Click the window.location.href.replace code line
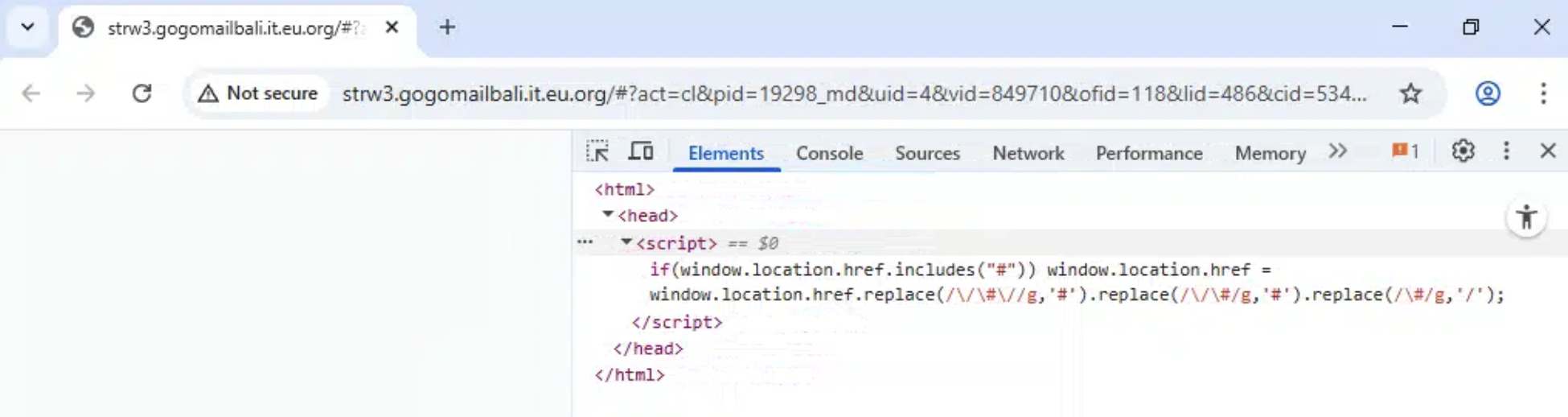This screenshot has width=1568, height=417. pyautogui.click(x=1077, y=295)
